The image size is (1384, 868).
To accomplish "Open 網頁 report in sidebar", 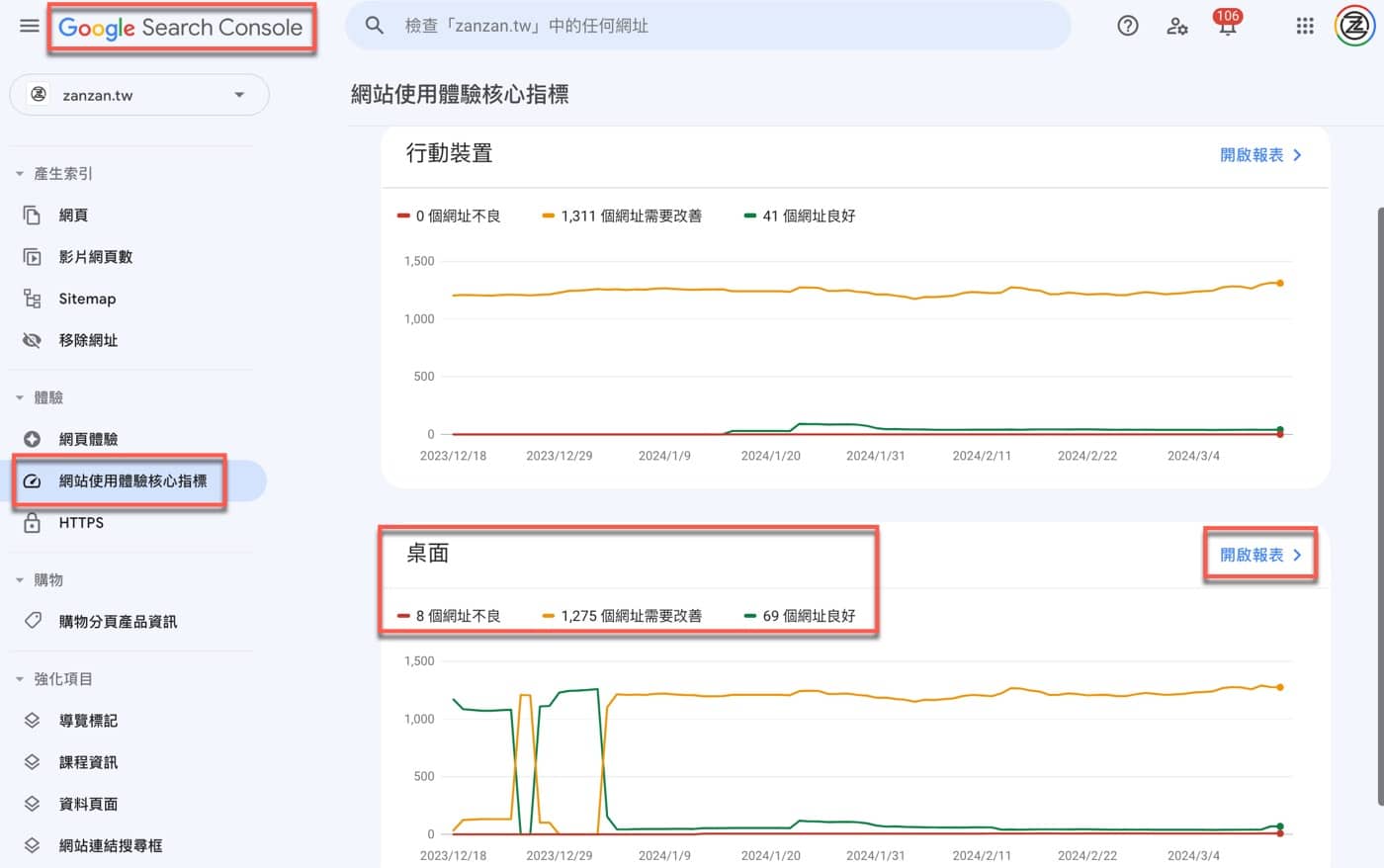I will tap(73, 216).
